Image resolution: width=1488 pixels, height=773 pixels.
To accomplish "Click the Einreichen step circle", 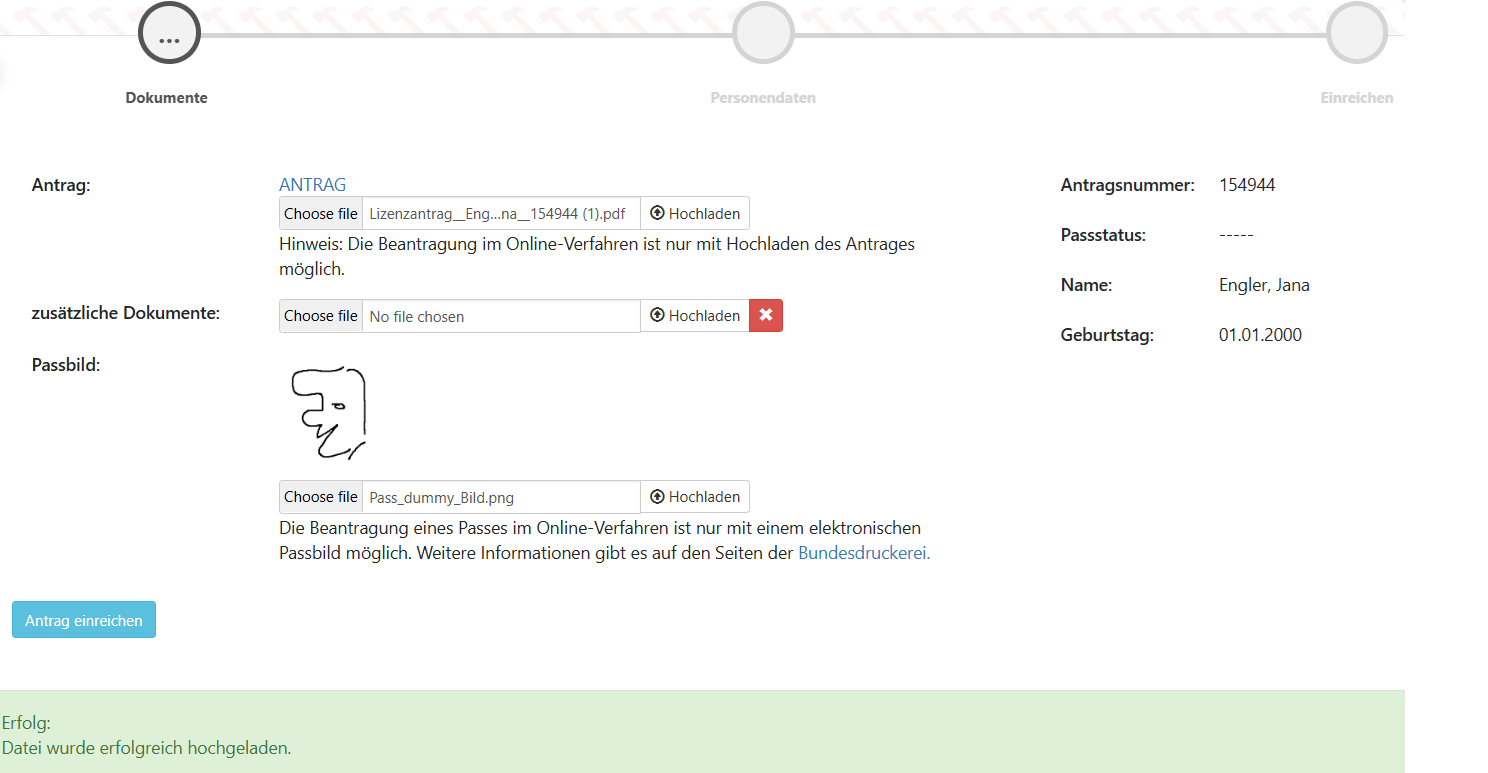I will (1356, 34).
